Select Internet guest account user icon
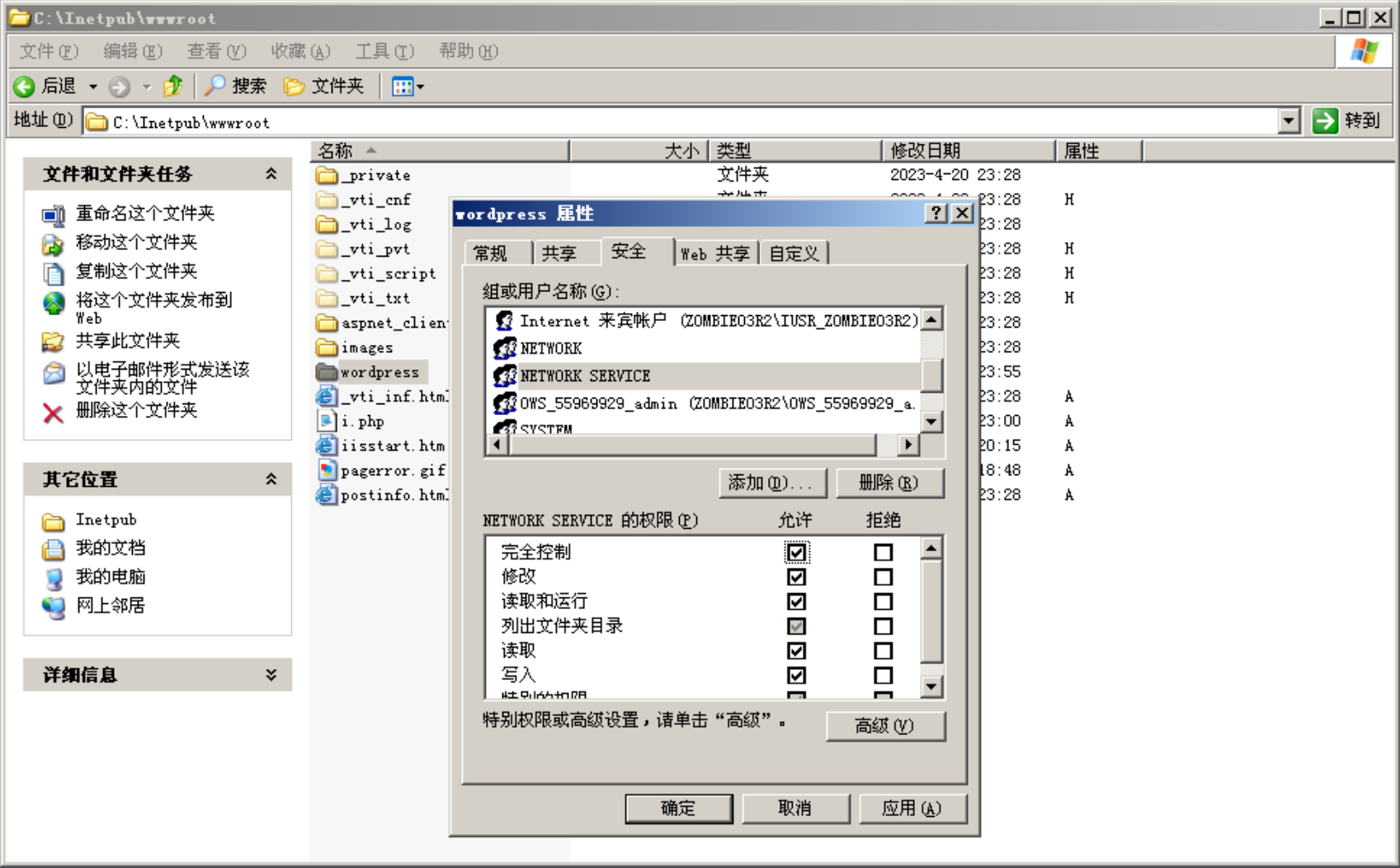 tap(504, 320)
